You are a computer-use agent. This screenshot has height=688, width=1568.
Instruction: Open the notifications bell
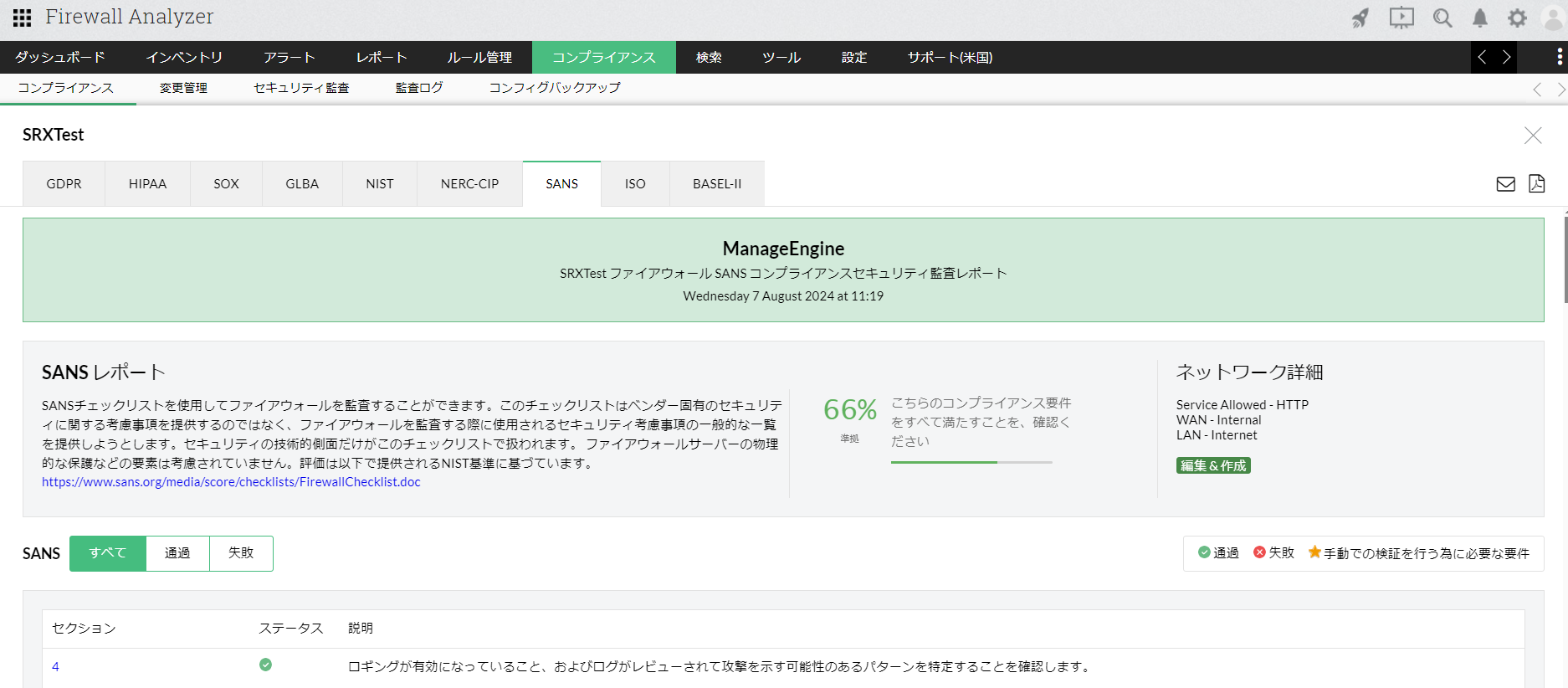(1480, 18)
